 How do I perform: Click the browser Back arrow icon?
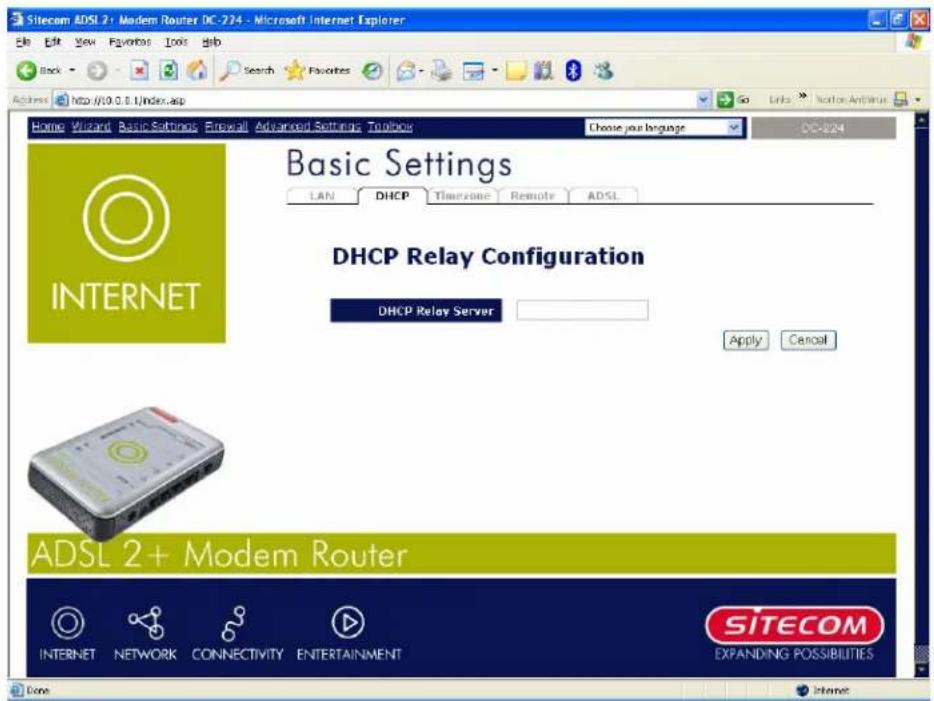[x=26, y=71]
